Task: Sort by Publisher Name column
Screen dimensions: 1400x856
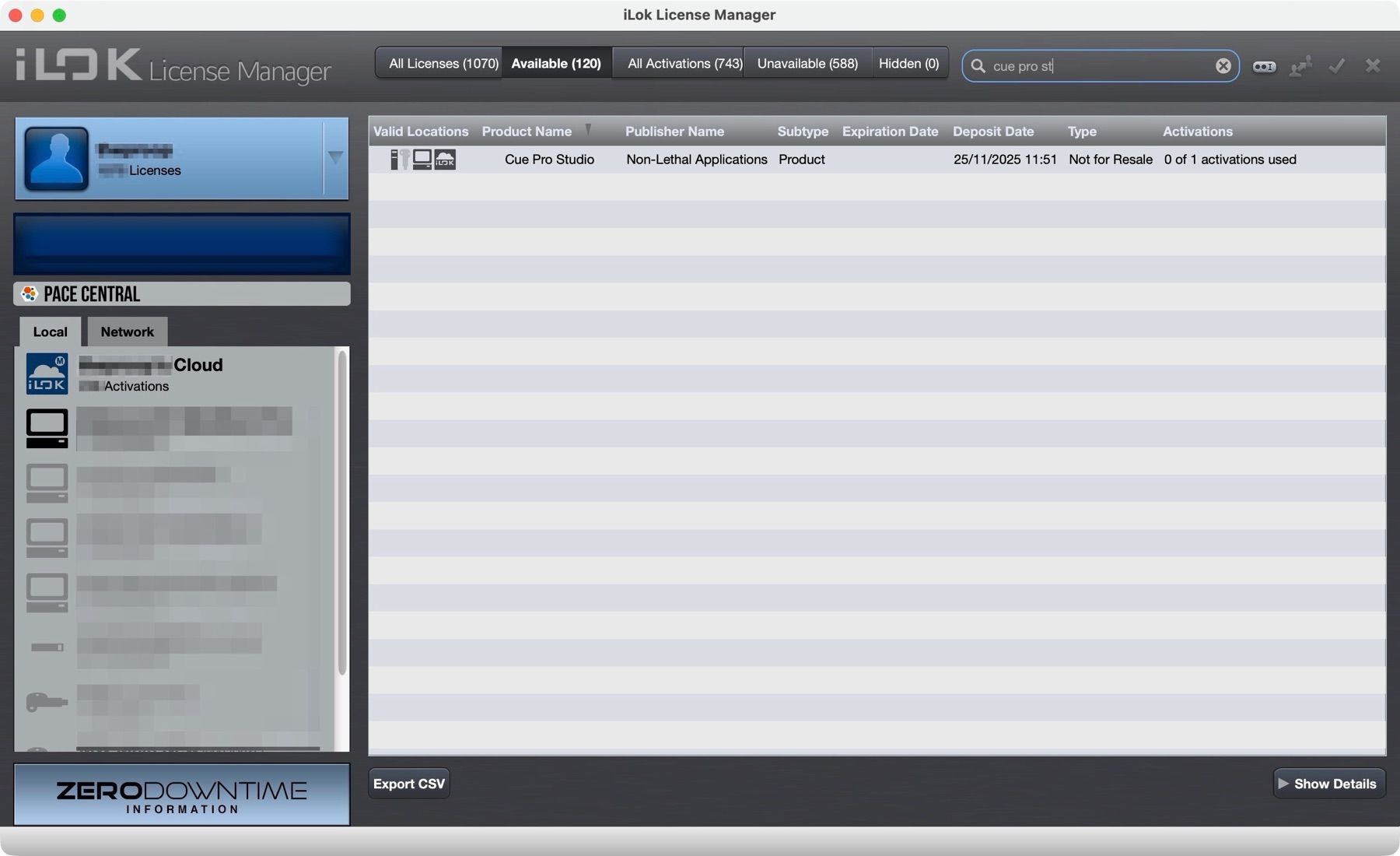Action: coord(674,132)
